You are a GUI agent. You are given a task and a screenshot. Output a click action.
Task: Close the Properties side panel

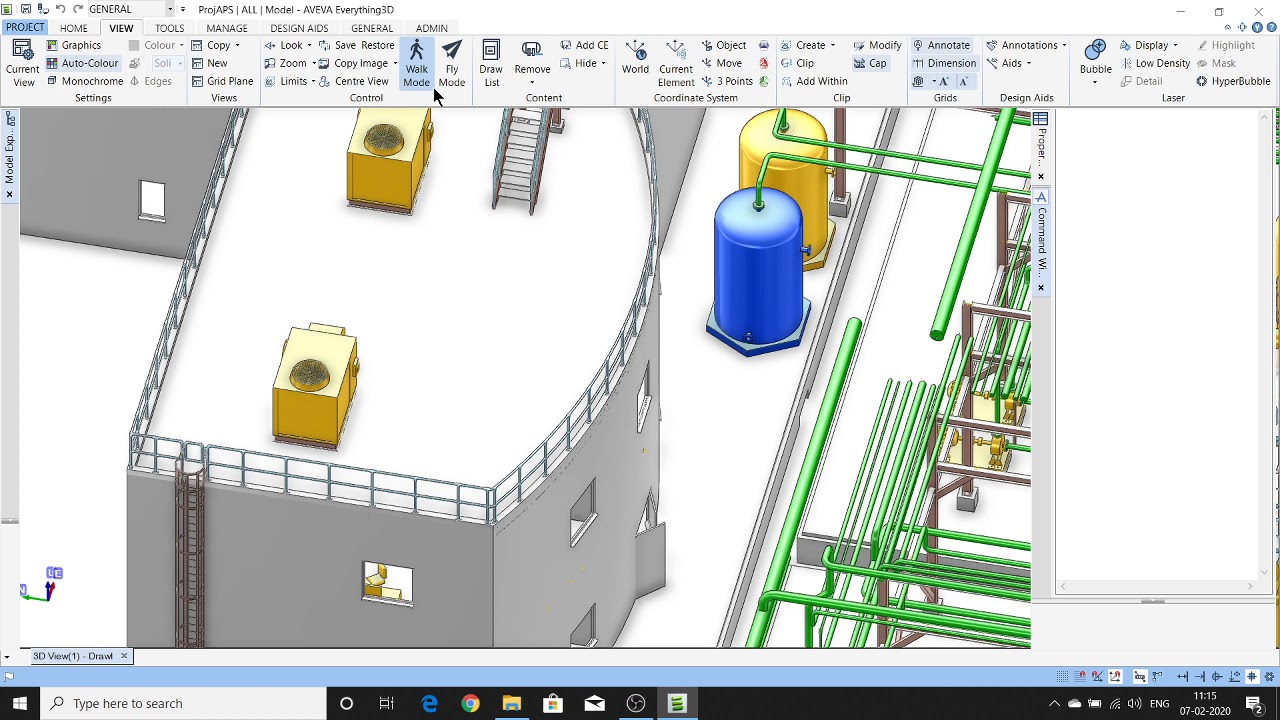(1041, 176)
